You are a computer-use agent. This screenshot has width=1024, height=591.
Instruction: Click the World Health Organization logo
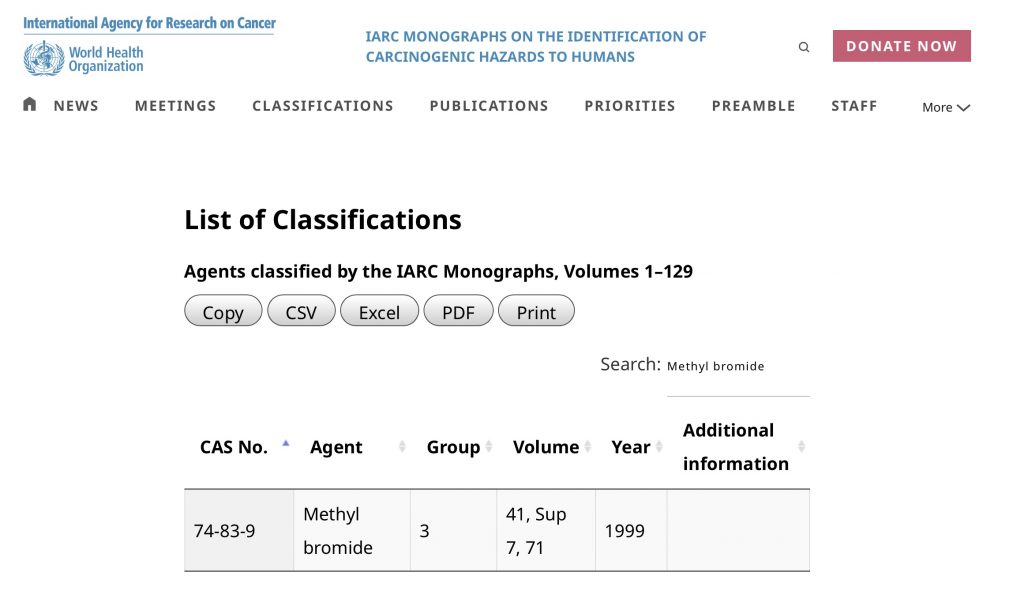tap(84, 58)
